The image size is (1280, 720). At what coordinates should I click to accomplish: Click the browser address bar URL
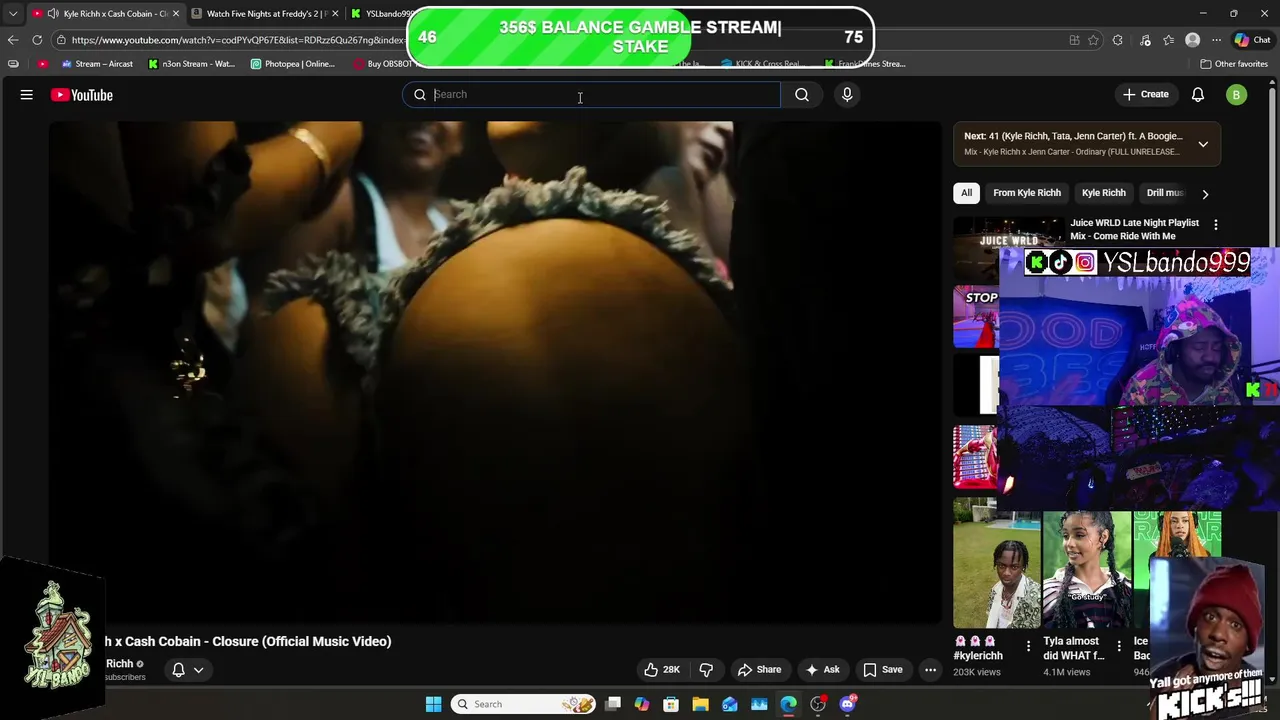pos(237,40)
